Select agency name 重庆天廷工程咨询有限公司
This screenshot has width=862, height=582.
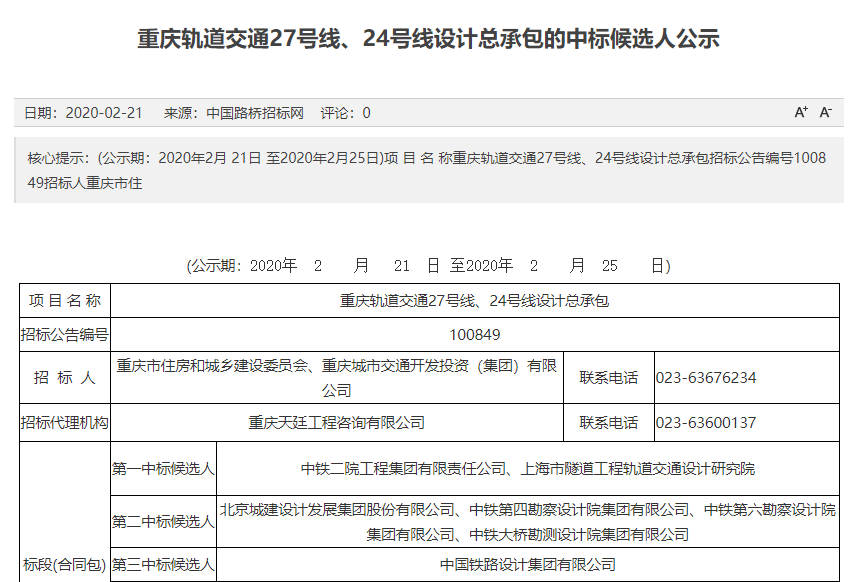337,423
